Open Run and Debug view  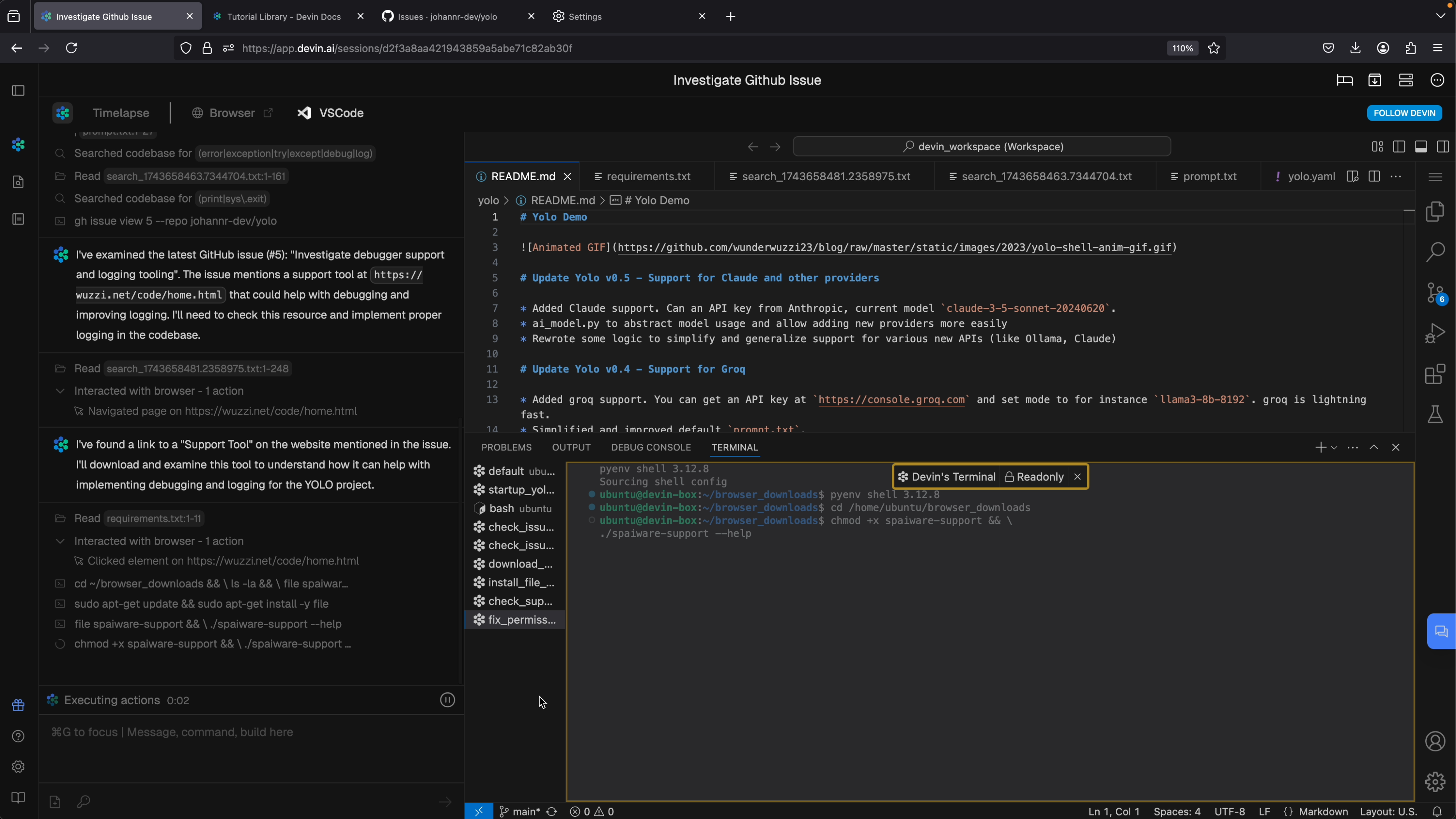pos(1435,334)
